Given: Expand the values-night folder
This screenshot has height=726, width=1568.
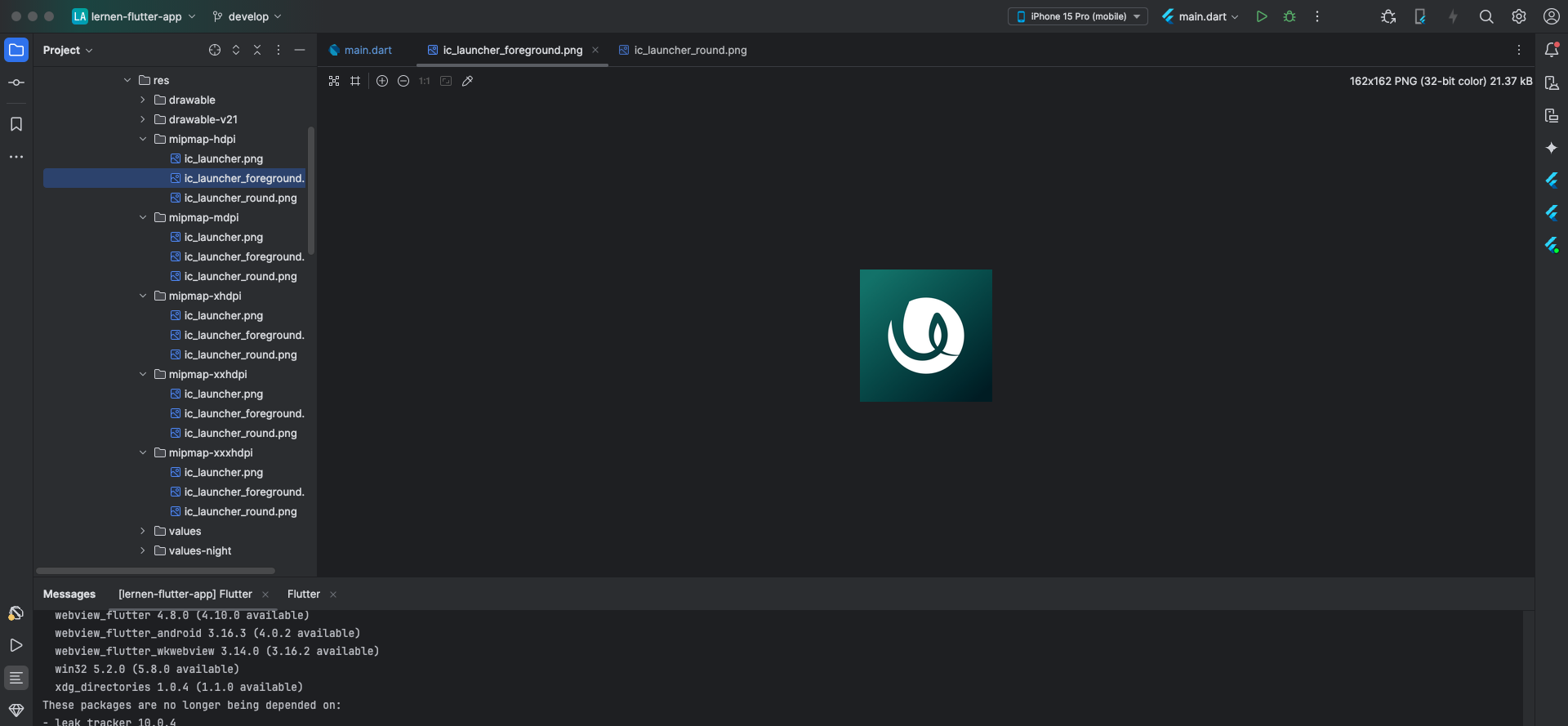Looking at the screenshot, I should 143,550.
